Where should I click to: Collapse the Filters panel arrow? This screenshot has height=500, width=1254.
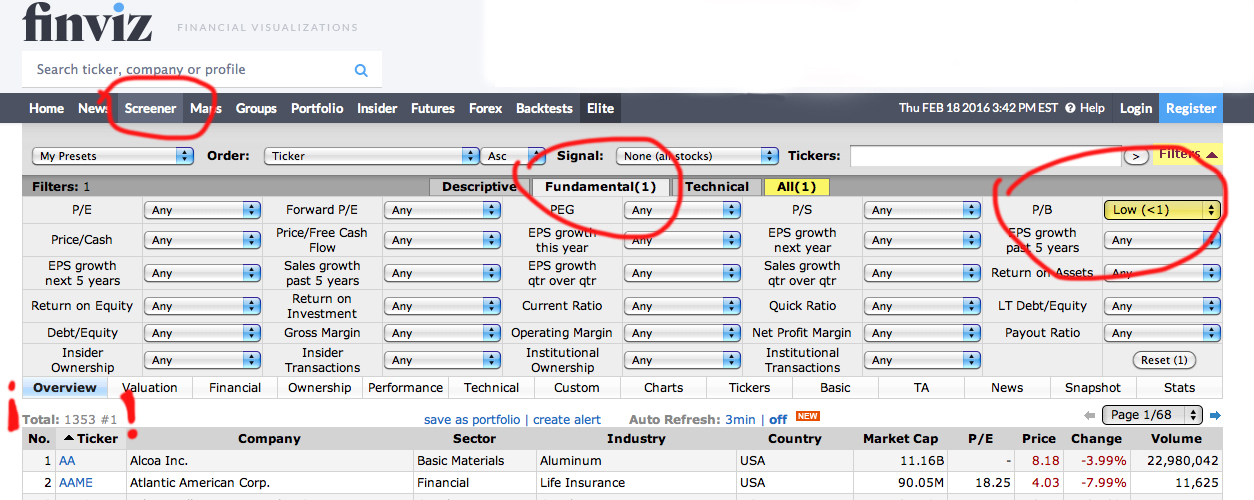tap(1212, 155)
